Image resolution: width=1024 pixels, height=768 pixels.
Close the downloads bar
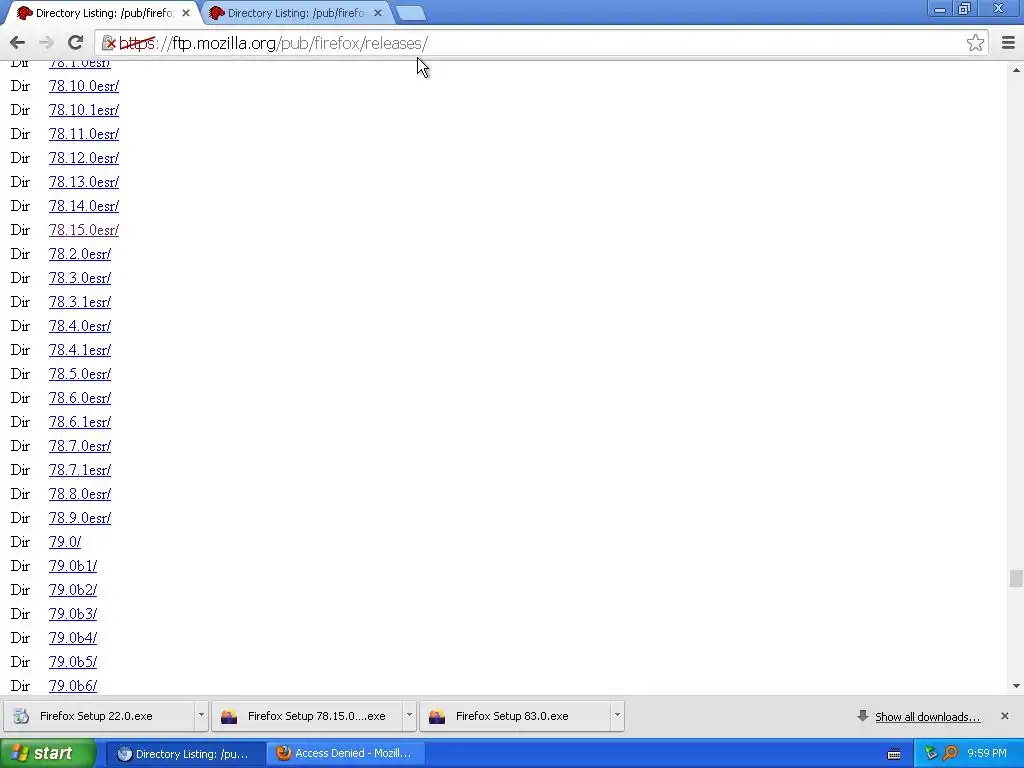coord(1004,716)
